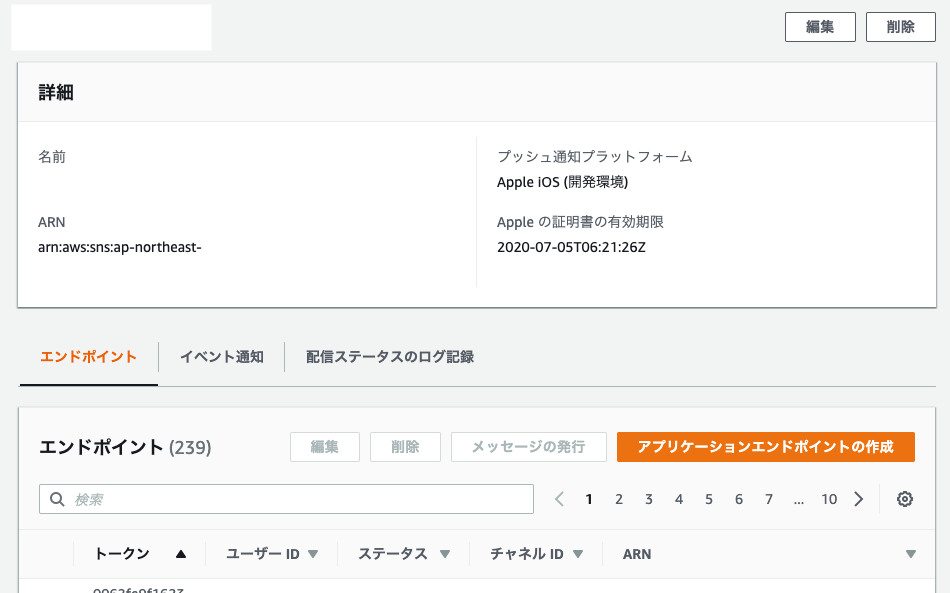Viewport: 950px width, 593px height.
Task: Sort by トークン ascending arrow
Action: [181, 554]
